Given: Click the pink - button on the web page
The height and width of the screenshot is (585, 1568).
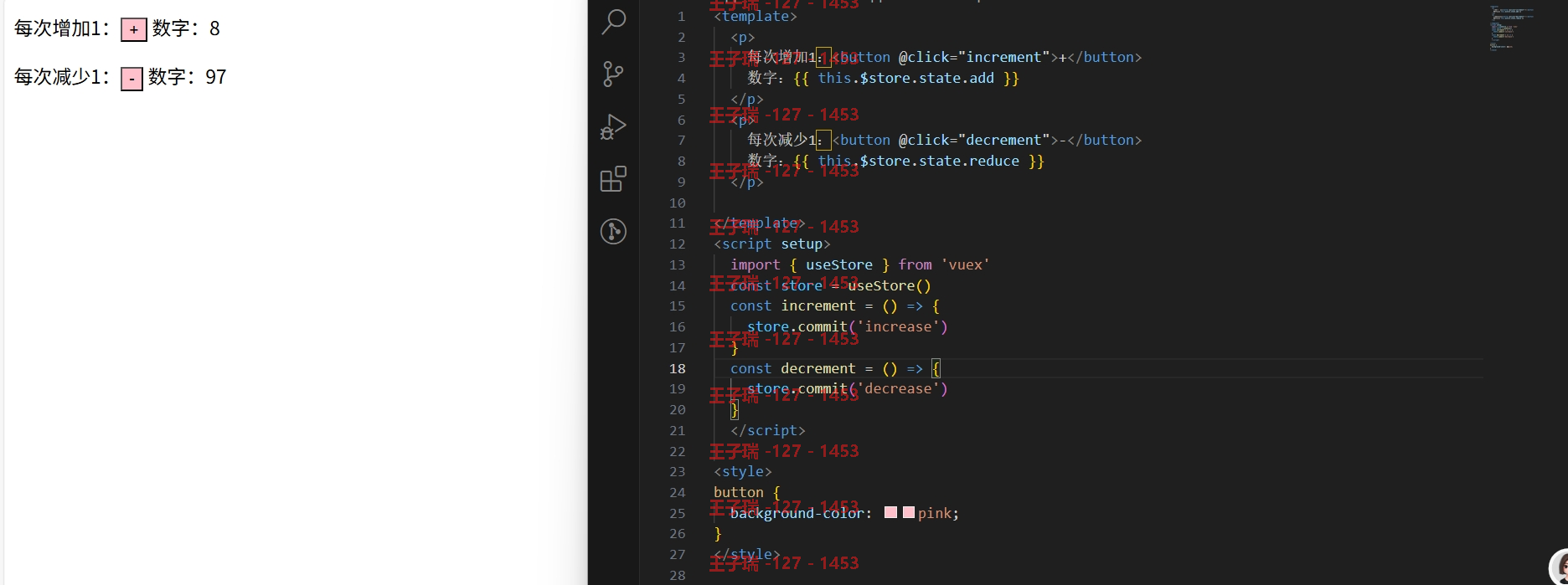Looking at the screenshot, I should (132, 79).
